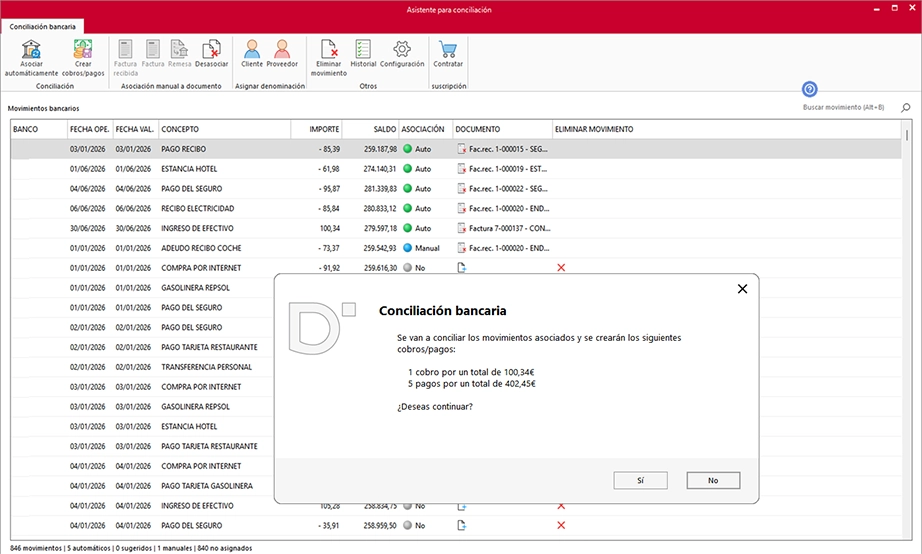Click Fac.rec. 1-000019 document text
The height and width of the screenshot is (554, 922).
[508, 169]
